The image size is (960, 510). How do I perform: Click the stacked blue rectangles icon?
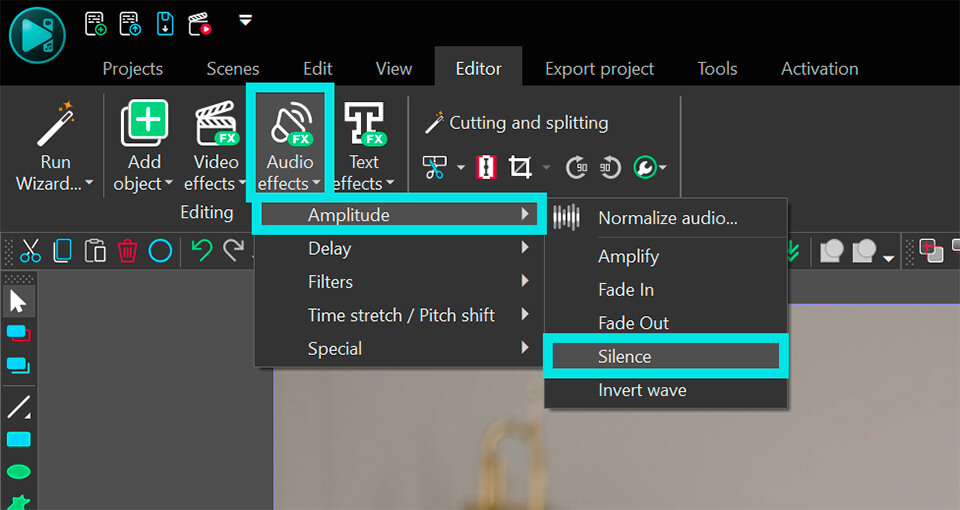point(18,366)
